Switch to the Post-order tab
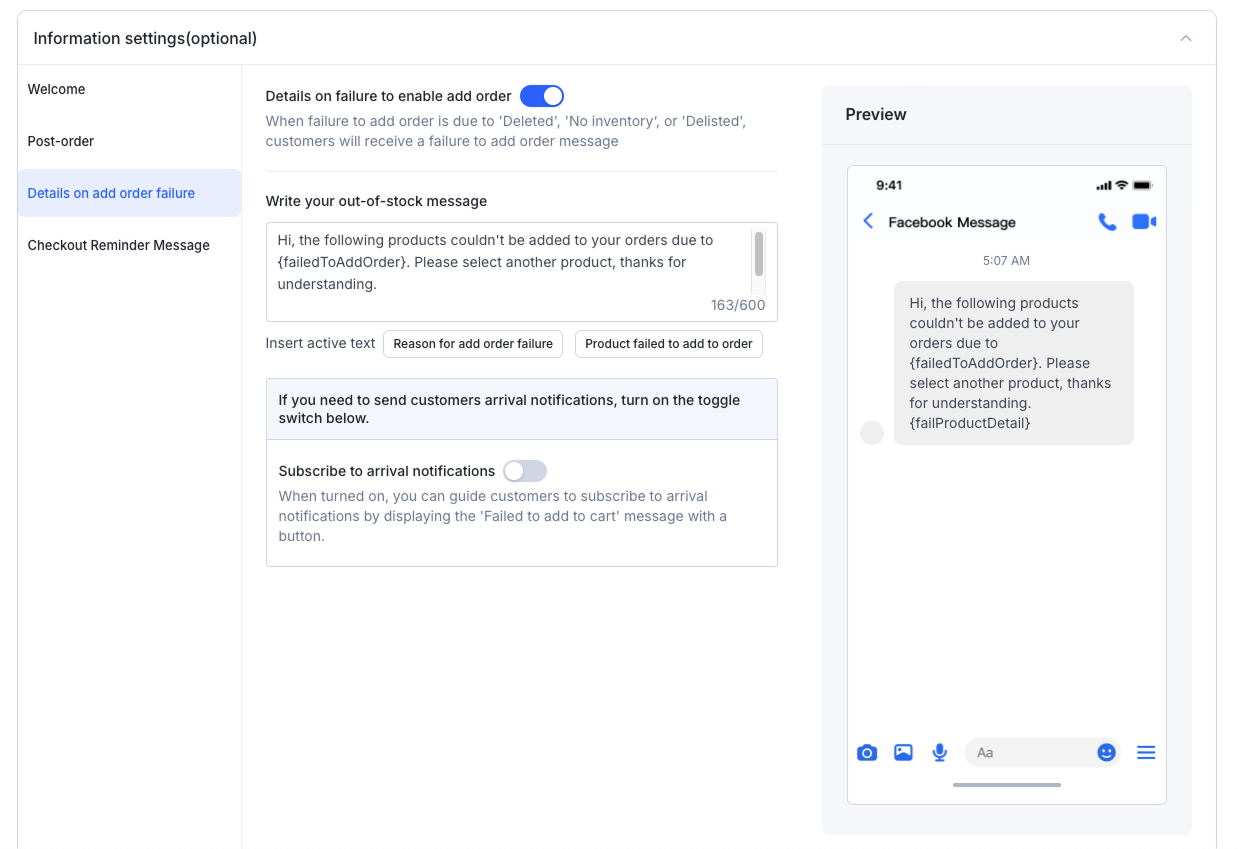This screenshot has width=1241, height=849. [61, 141]
